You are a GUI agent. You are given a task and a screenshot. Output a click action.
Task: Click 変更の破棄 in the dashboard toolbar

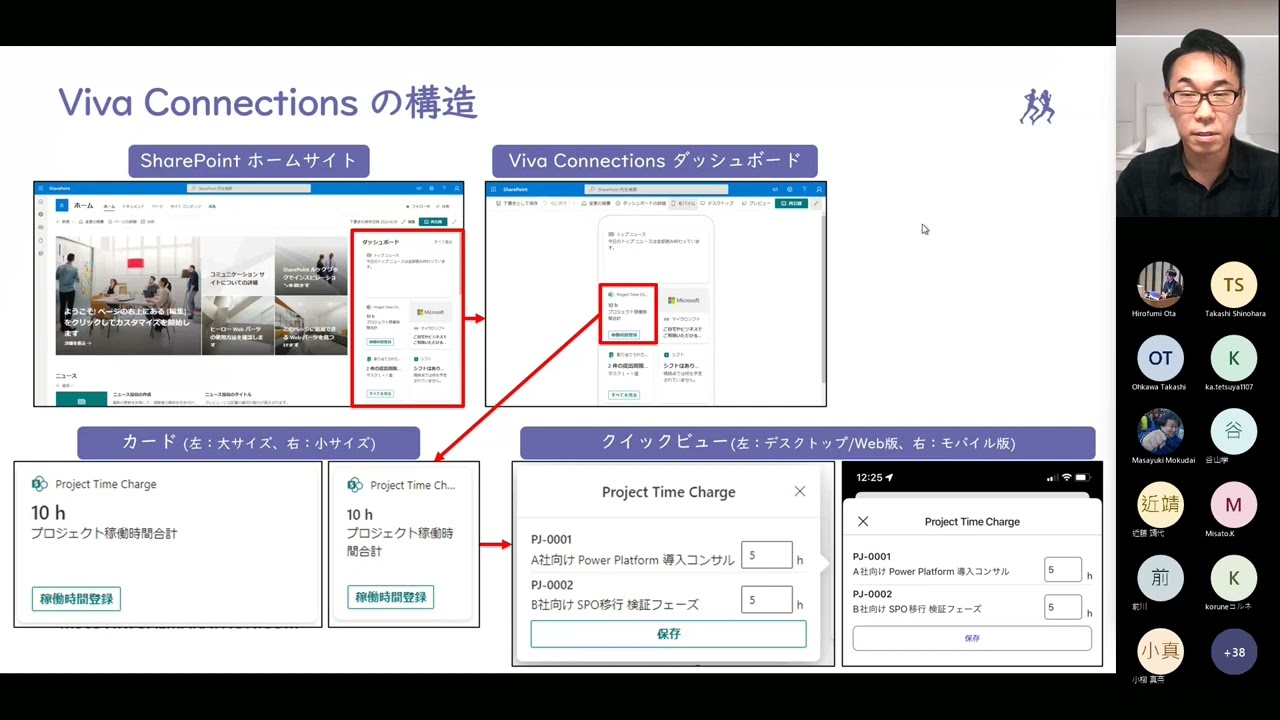click(x=595, y=203)
